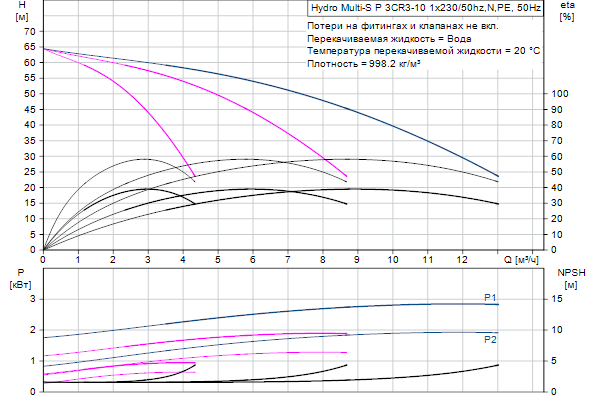
Task: Click the eta [%] axis label
Action: pos(567,12)
